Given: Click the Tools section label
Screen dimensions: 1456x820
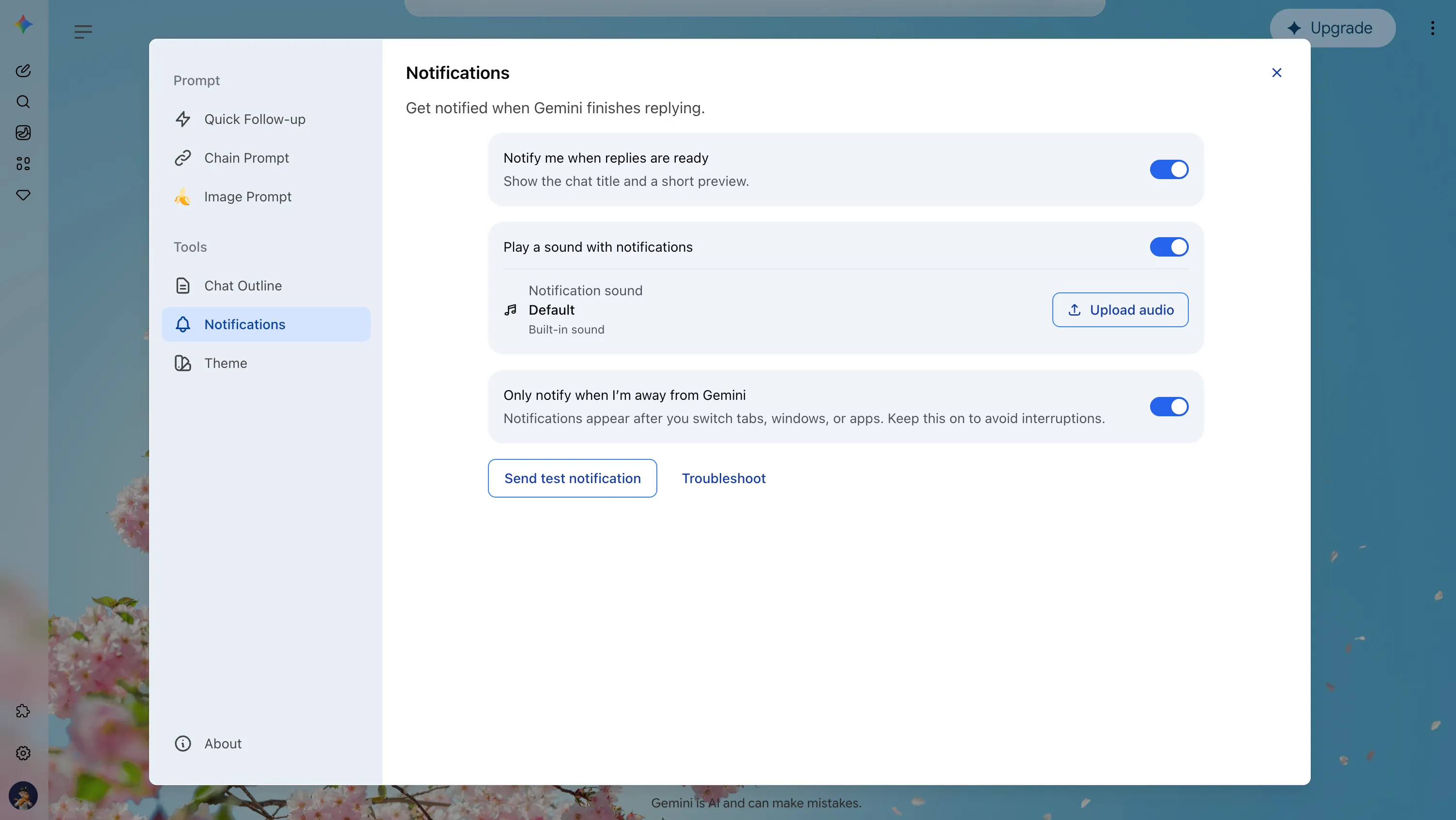Looking at the screenshot, I should [x=190, y=247].
